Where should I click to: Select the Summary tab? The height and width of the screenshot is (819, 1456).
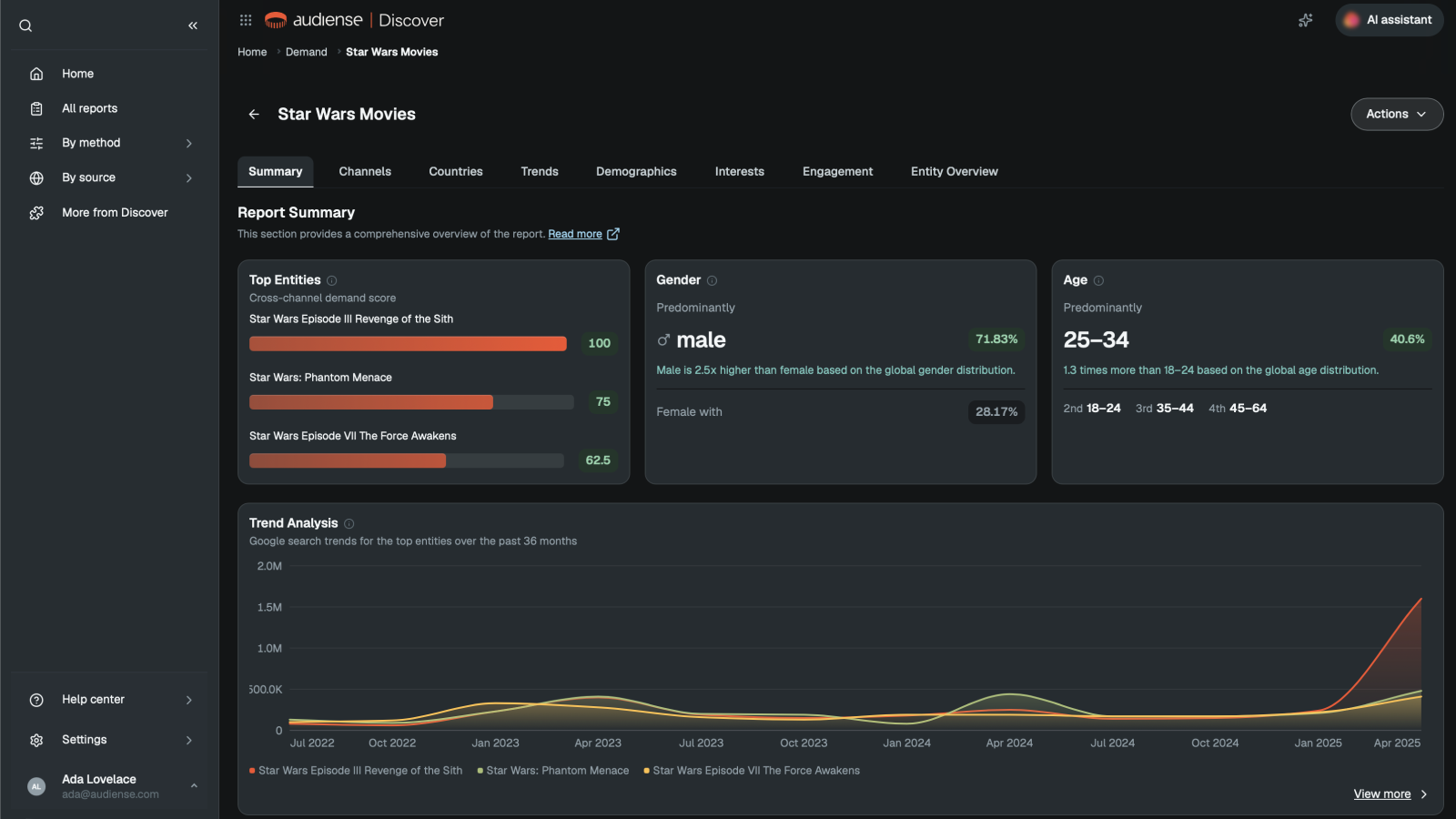pos(276,171)
